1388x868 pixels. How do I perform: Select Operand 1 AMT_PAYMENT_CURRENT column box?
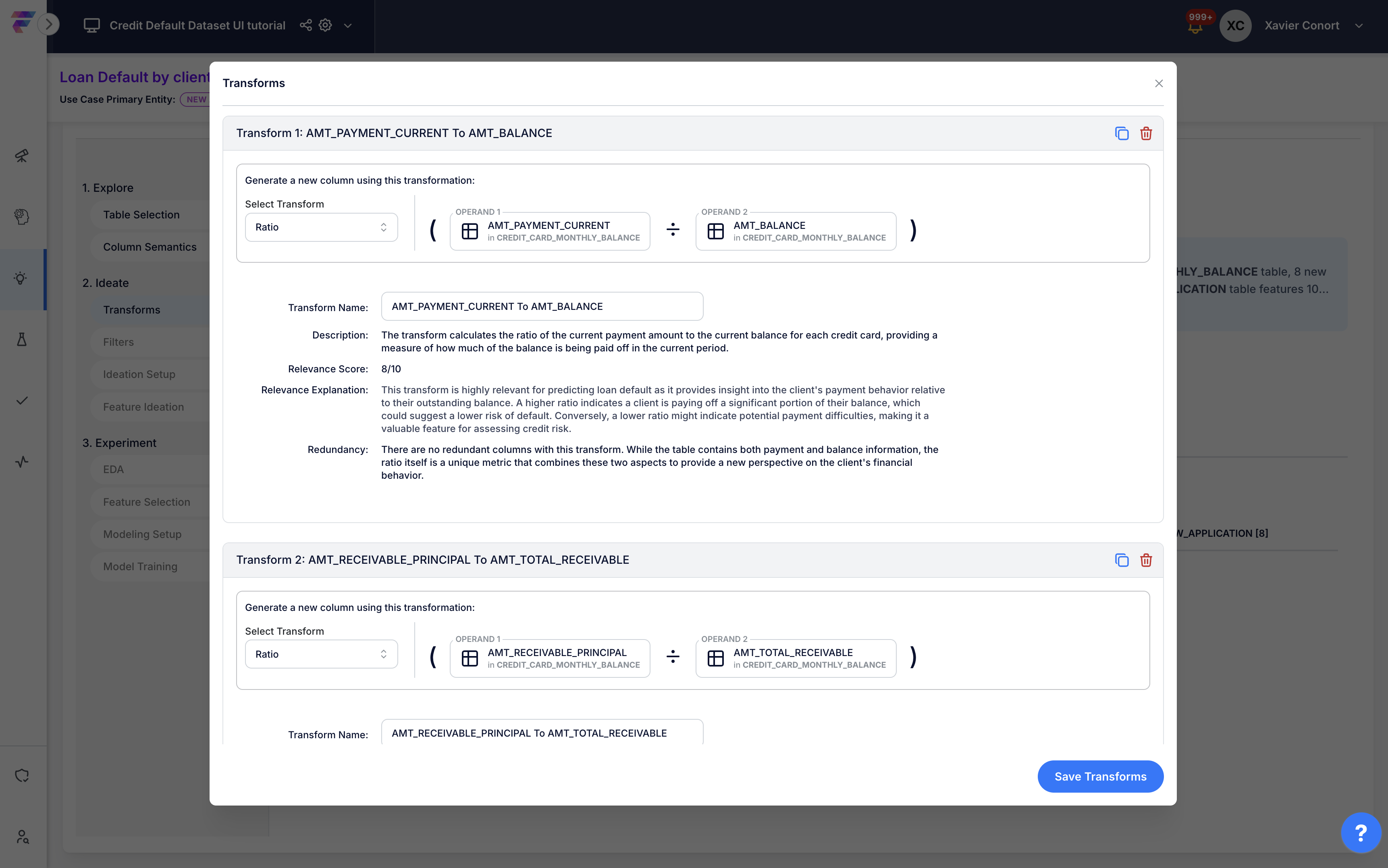[549, 231]
